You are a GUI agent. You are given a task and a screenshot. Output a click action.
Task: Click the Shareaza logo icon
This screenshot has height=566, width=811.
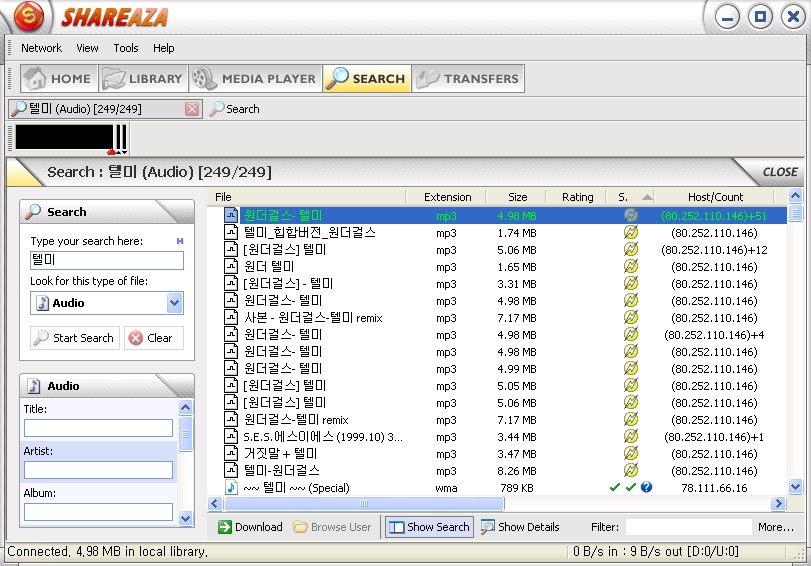pos(28,16)
